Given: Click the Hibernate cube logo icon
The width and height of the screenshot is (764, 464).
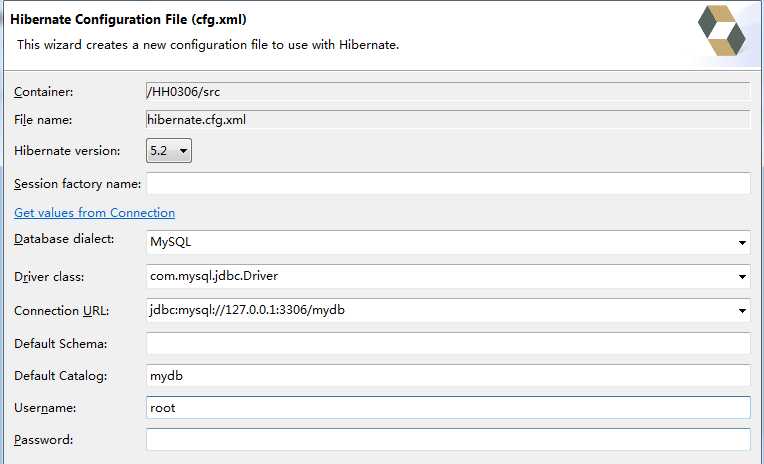Looking at the screenshot, I should pyautogui.click(x=722, y=30).
